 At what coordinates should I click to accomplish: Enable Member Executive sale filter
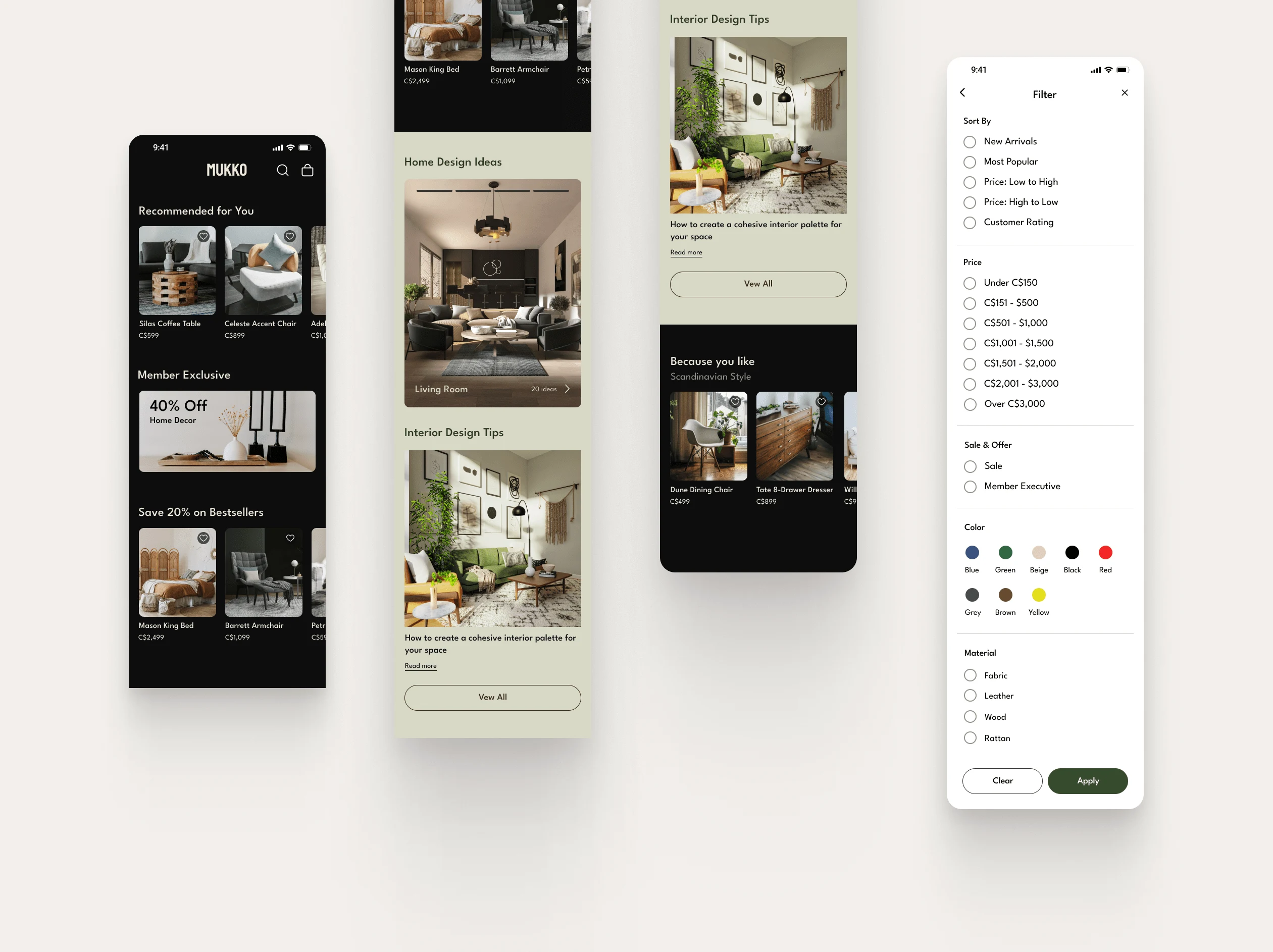click(969, 486)
